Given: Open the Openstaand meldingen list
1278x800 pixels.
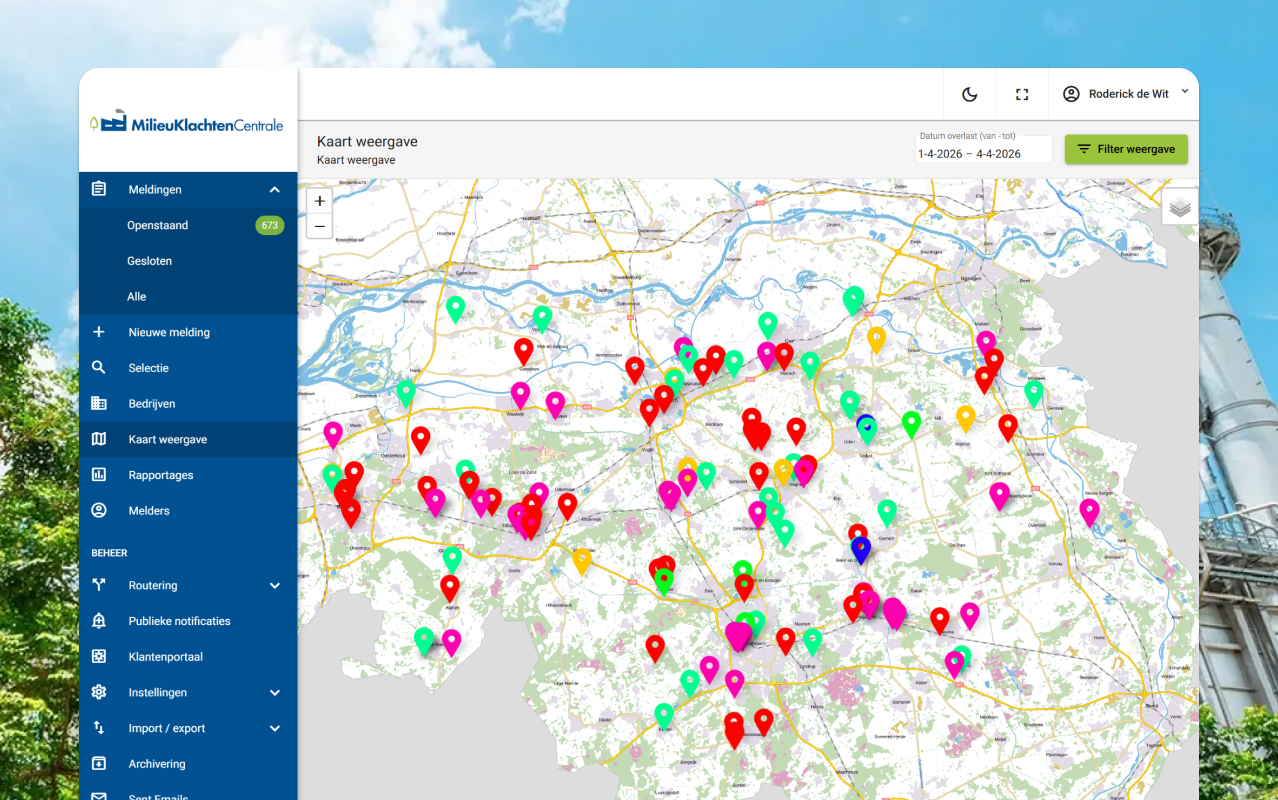Looking at the screenshot, I should tap(155, 225).
